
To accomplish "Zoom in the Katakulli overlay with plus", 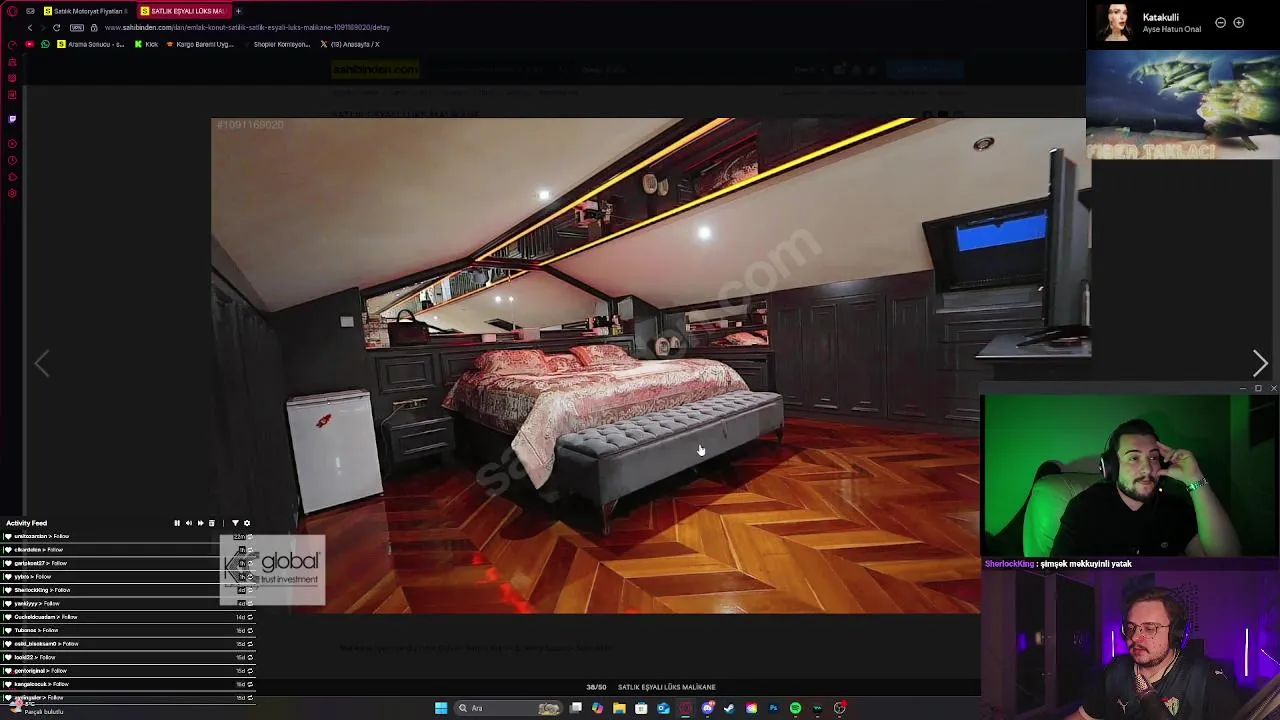I will (1238, 22).
